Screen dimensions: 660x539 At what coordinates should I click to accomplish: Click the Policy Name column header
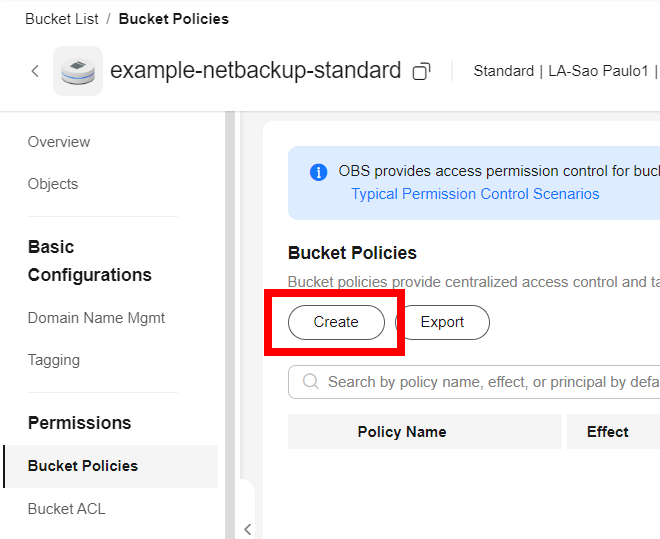[402, 432]
